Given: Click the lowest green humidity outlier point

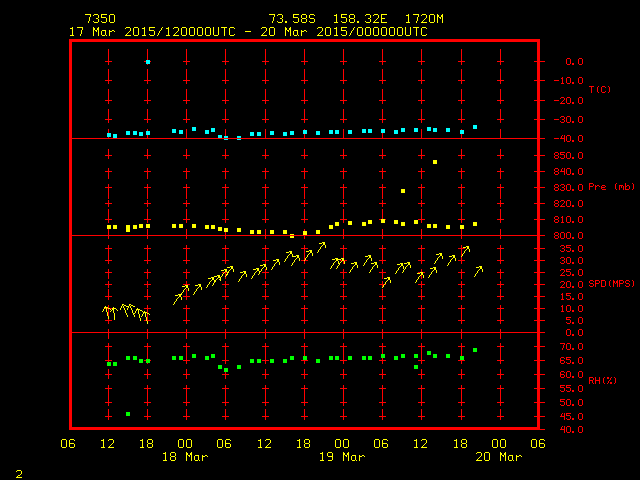Looking at the screenshot, I should point(128,414).
